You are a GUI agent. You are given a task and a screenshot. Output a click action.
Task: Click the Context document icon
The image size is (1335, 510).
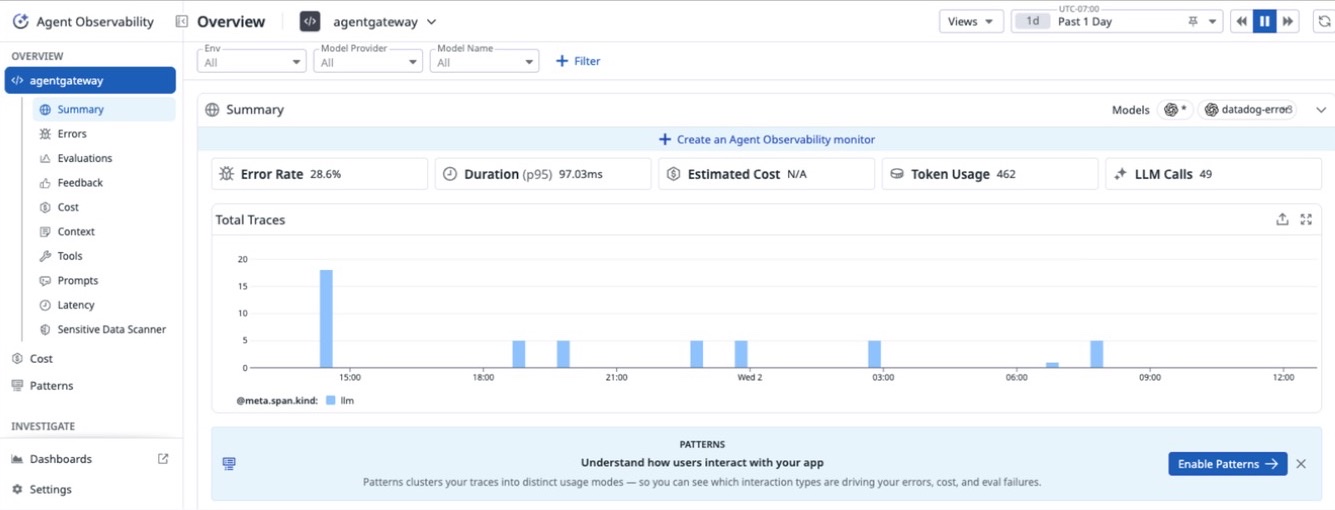coord(45,232)
